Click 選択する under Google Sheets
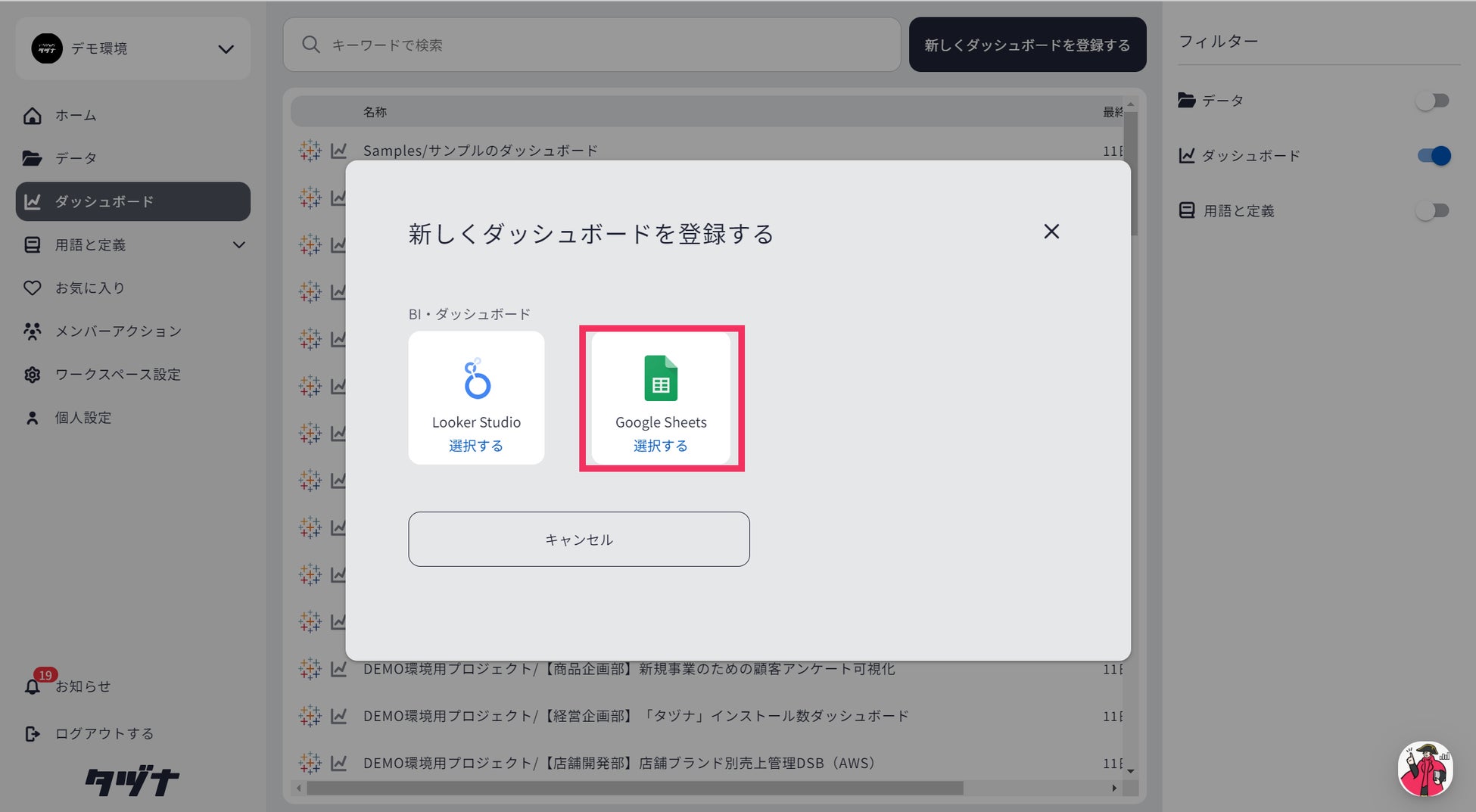The height and width of the screenshot is (812, 1476). [661, 446]
